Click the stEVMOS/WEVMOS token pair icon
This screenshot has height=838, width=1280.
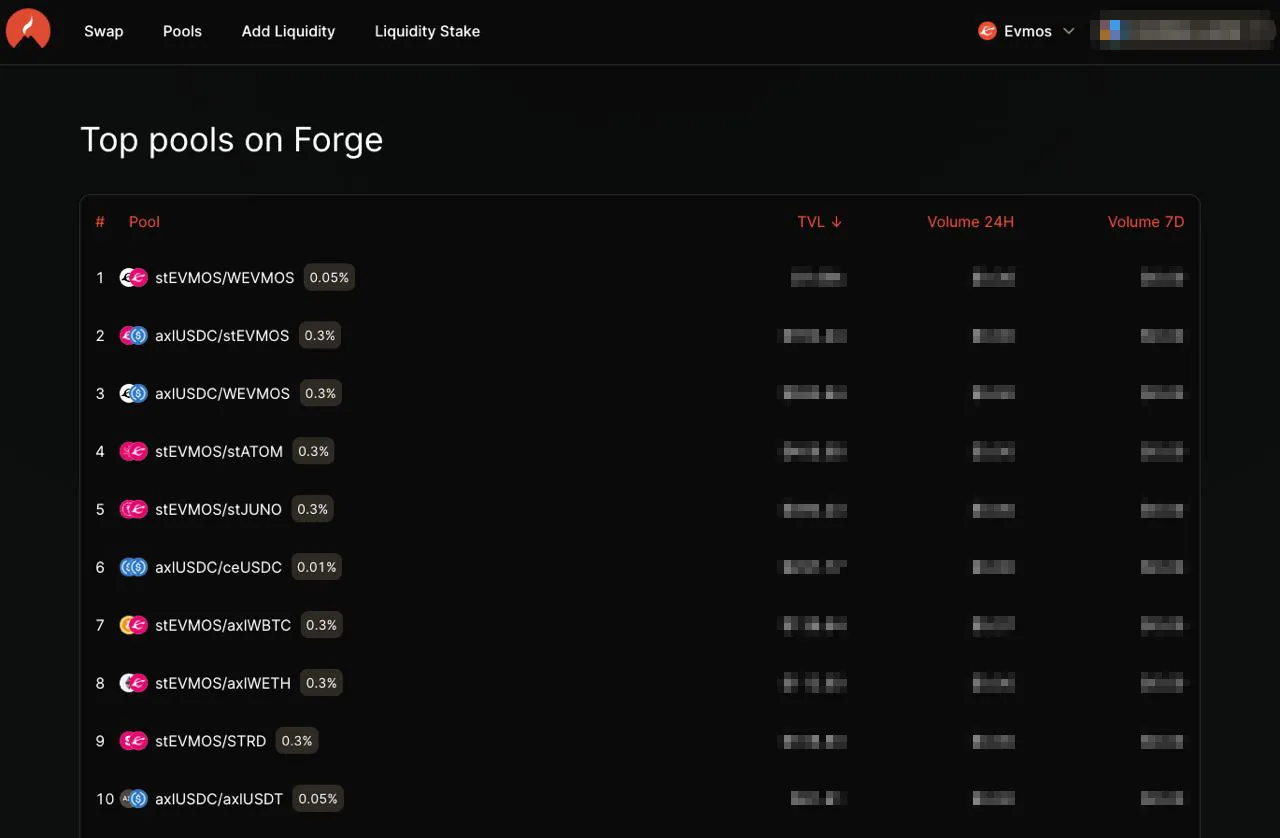pos(133,278)
